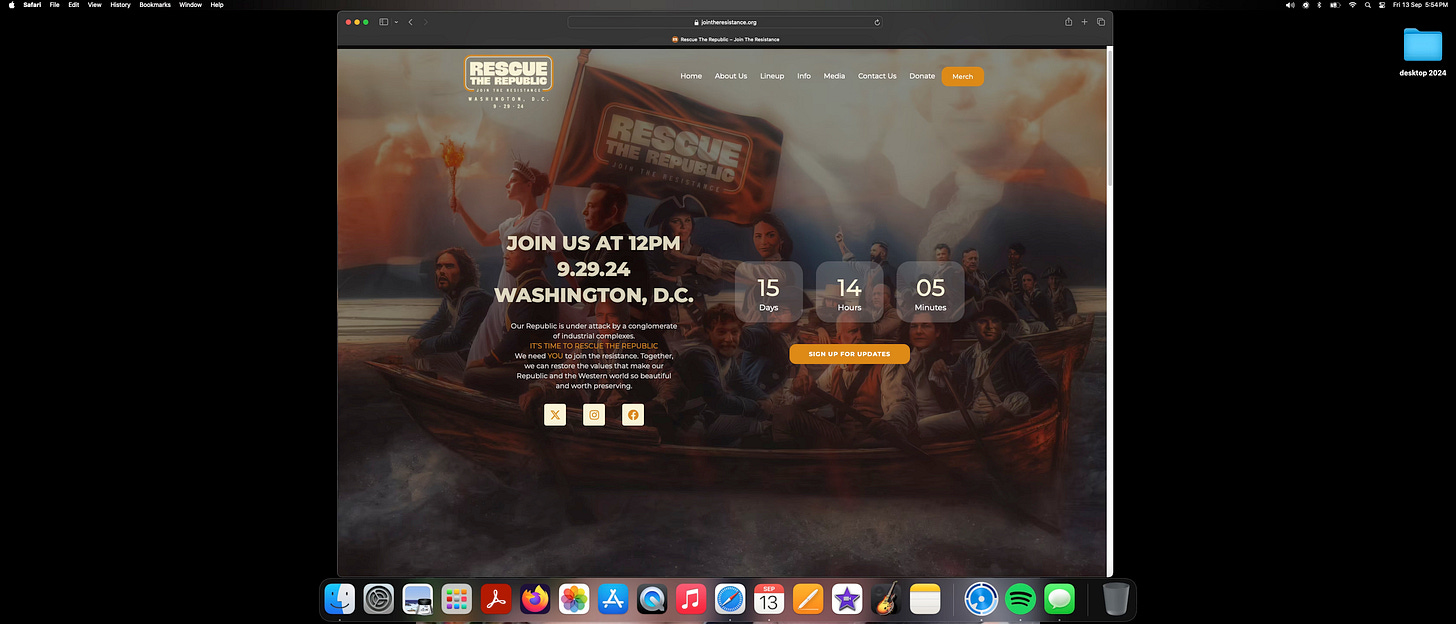Click the jointheresistance.org address bar
The height and width of the screenshot is (624, 1456).
(x=725, y=22)
